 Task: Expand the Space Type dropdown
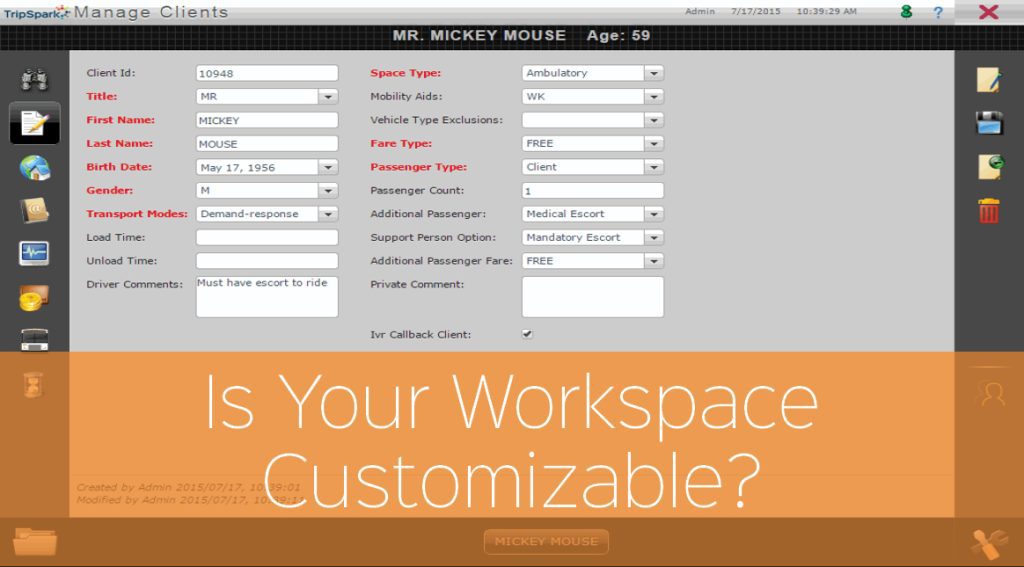point(654,73)
